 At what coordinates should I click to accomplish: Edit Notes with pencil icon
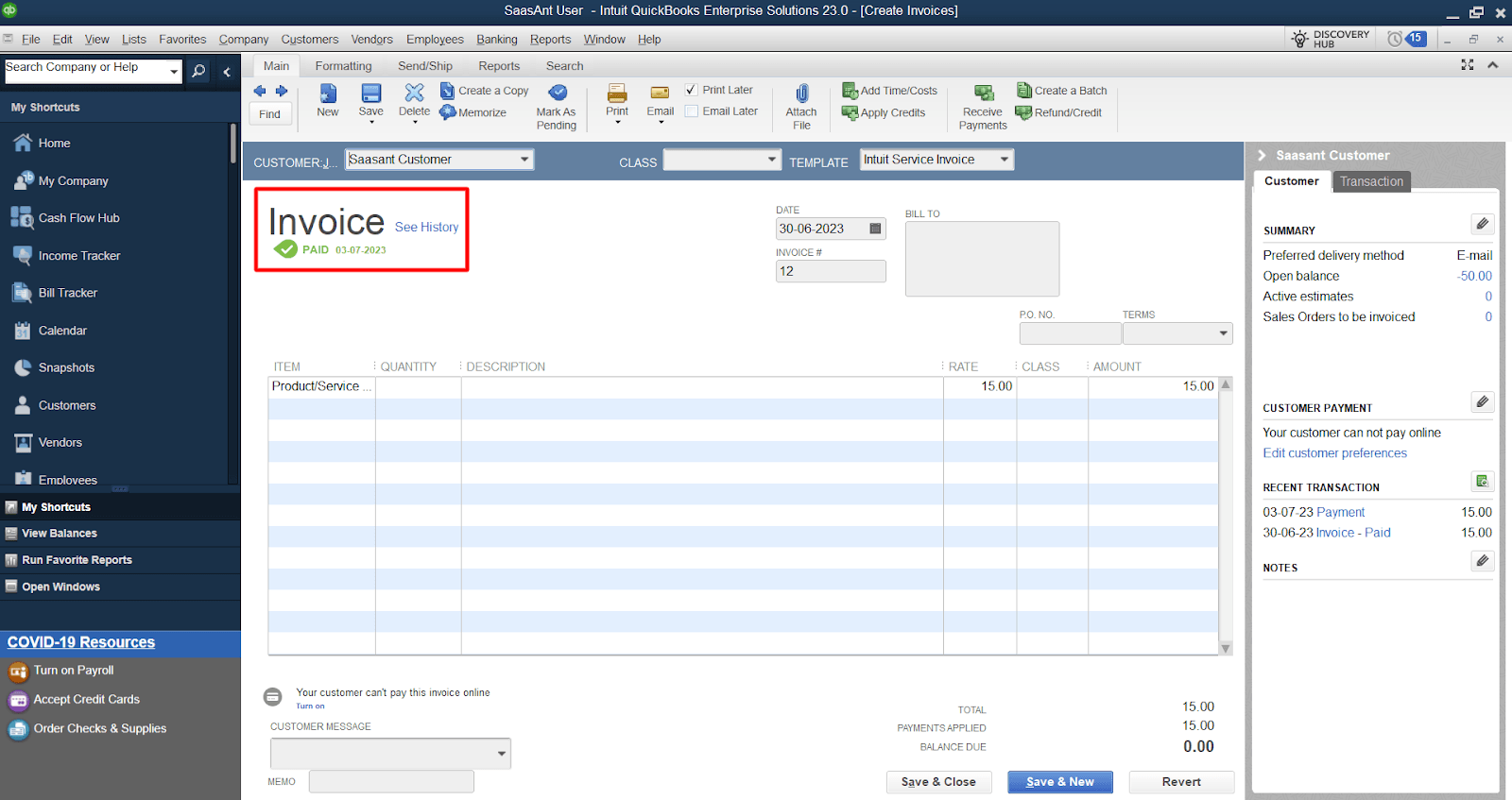pyautogui.click(x=1483, y=561)
